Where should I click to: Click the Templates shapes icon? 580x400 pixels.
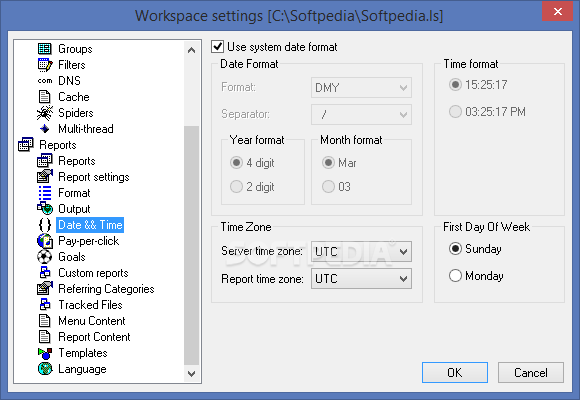pos(45,353)
